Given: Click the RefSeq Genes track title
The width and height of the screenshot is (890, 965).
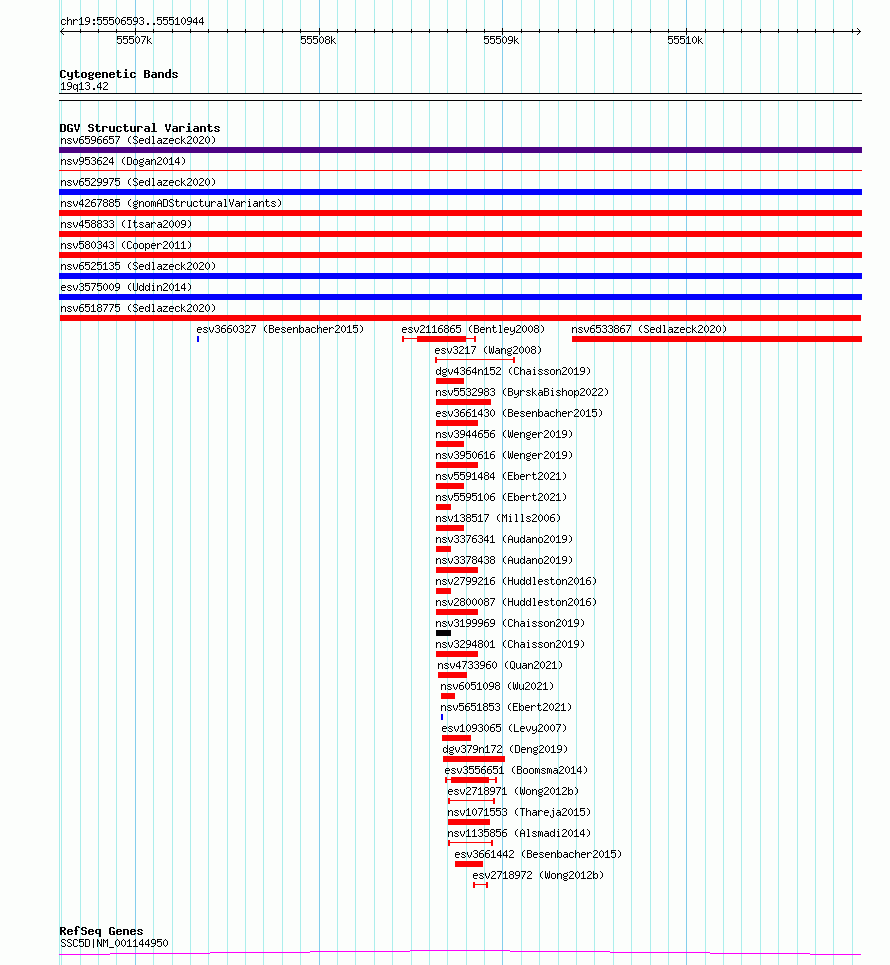Looking at the screenshot, I should [102, 931].
